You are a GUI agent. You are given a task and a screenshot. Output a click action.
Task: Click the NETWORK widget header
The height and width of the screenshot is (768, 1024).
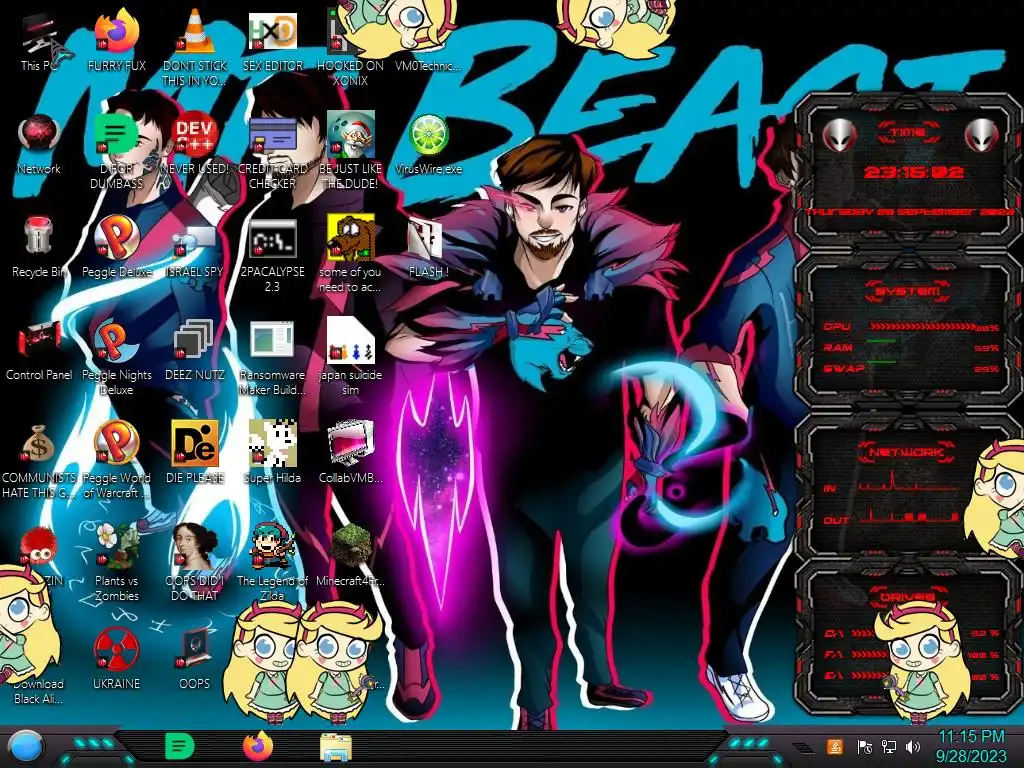point(908,452)
